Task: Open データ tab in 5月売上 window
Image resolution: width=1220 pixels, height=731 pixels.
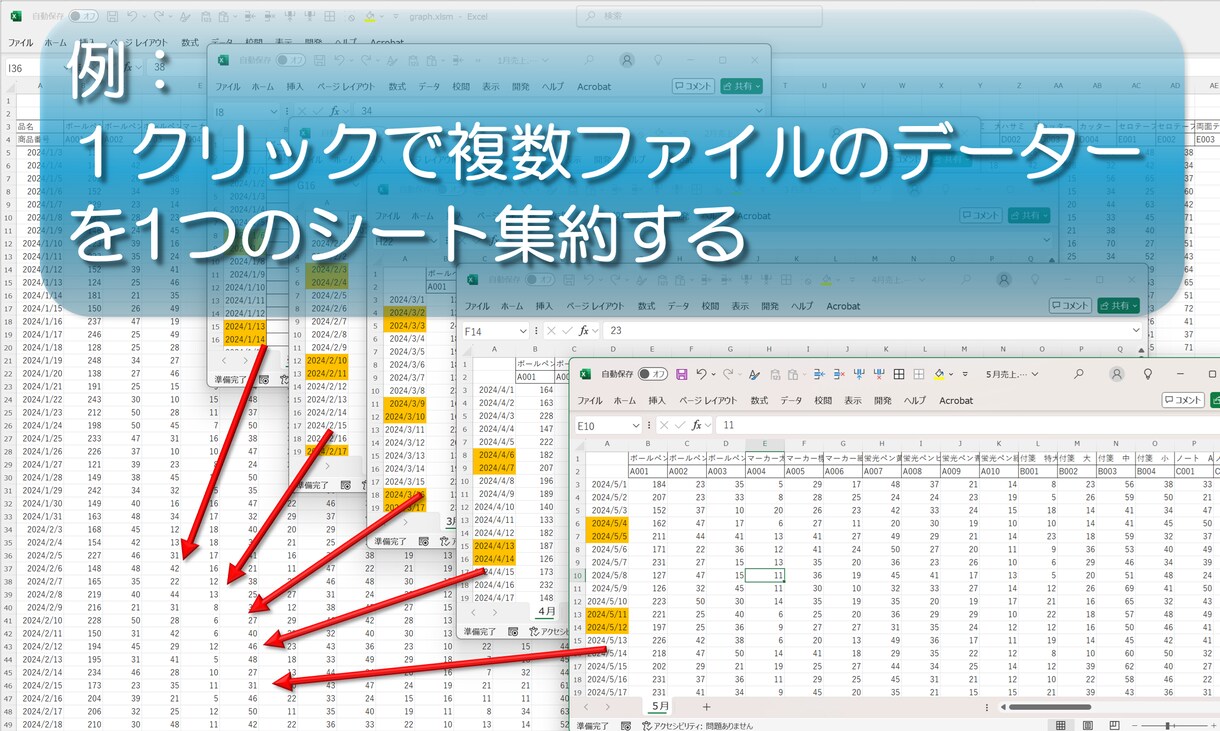Action: pos(791,400)
